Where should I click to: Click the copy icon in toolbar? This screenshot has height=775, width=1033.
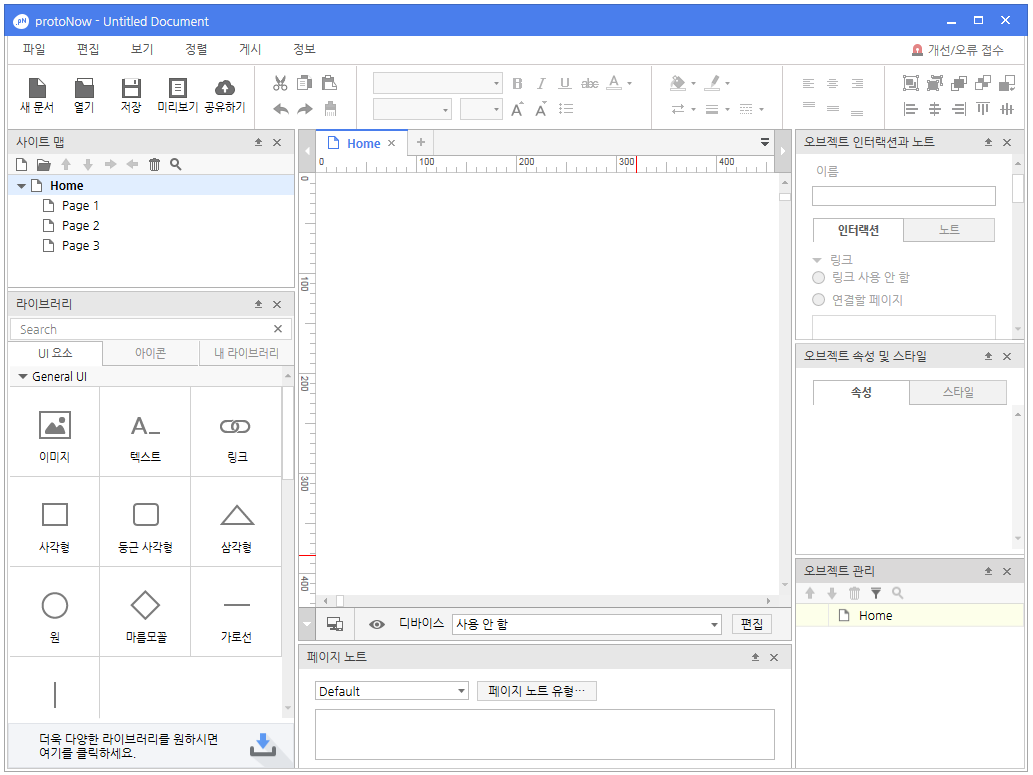click(304, 83)
